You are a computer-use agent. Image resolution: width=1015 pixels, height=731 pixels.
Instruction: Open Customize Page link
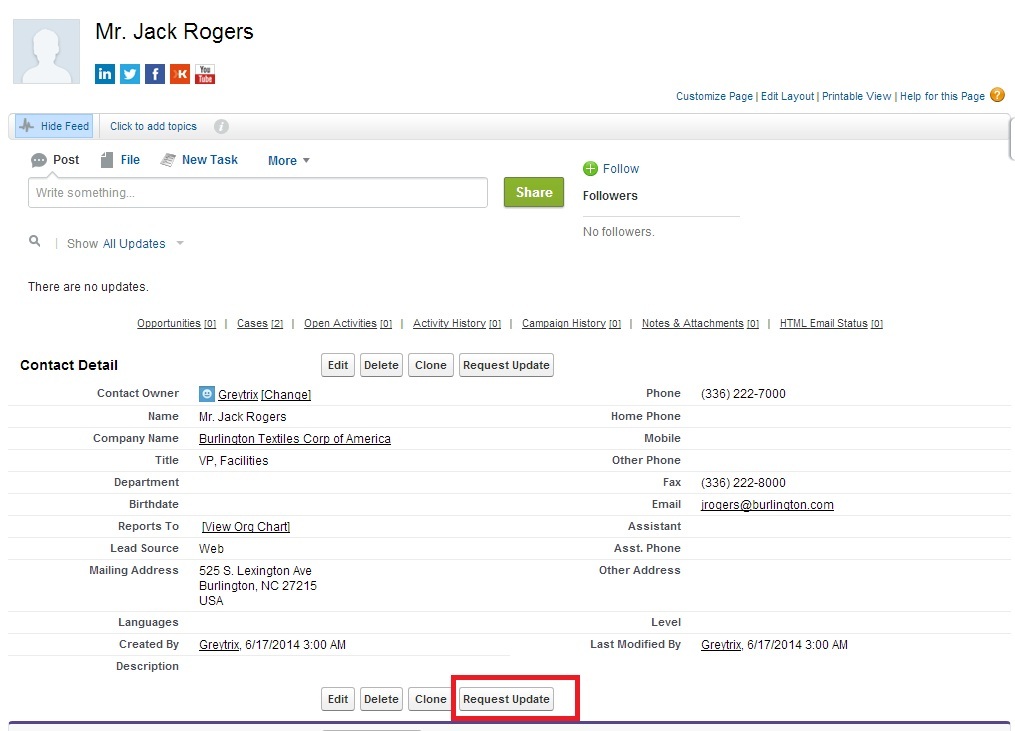[715, 96]
